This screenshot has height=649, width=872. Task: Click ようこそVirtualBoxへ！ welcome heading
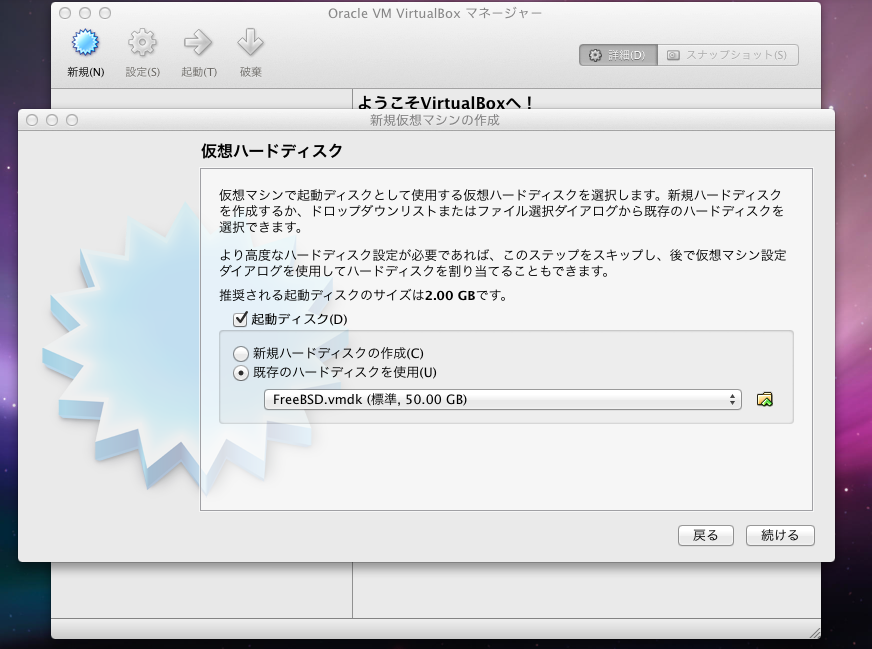[x=445, y=102]
